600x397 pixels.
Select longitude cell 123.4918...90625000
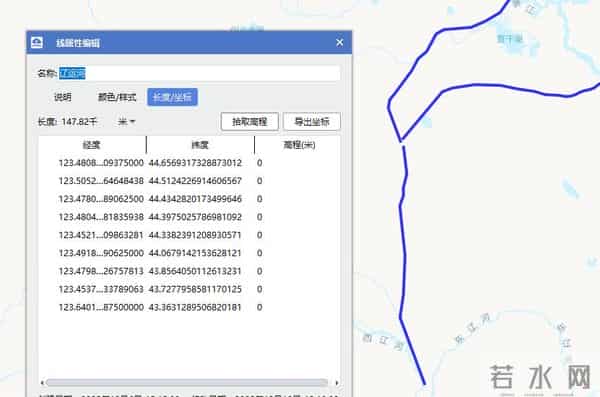tap(101, 253)
